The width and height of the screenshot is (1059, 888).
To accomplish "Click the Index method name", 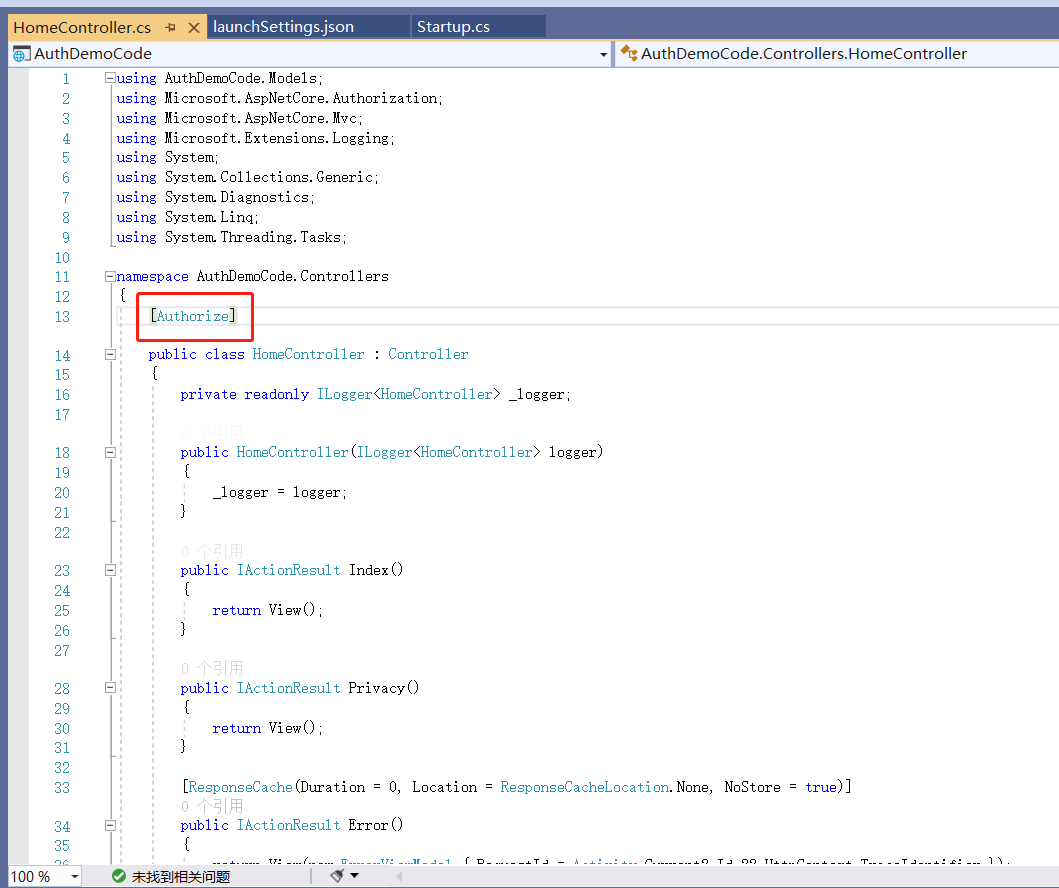I will point(369,571).
